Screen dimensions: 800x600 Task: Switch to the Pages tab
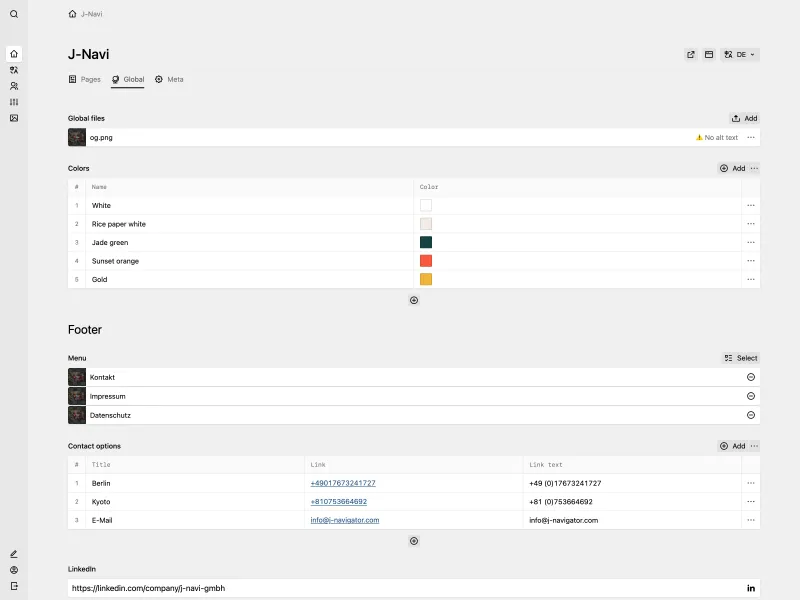point(84,79)
